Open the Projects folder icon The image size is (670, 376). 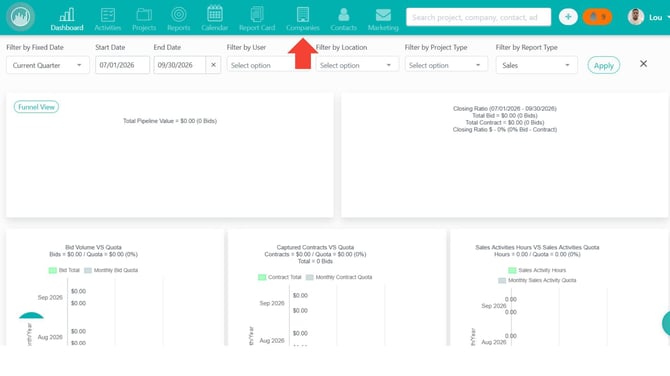coord(144,15)
